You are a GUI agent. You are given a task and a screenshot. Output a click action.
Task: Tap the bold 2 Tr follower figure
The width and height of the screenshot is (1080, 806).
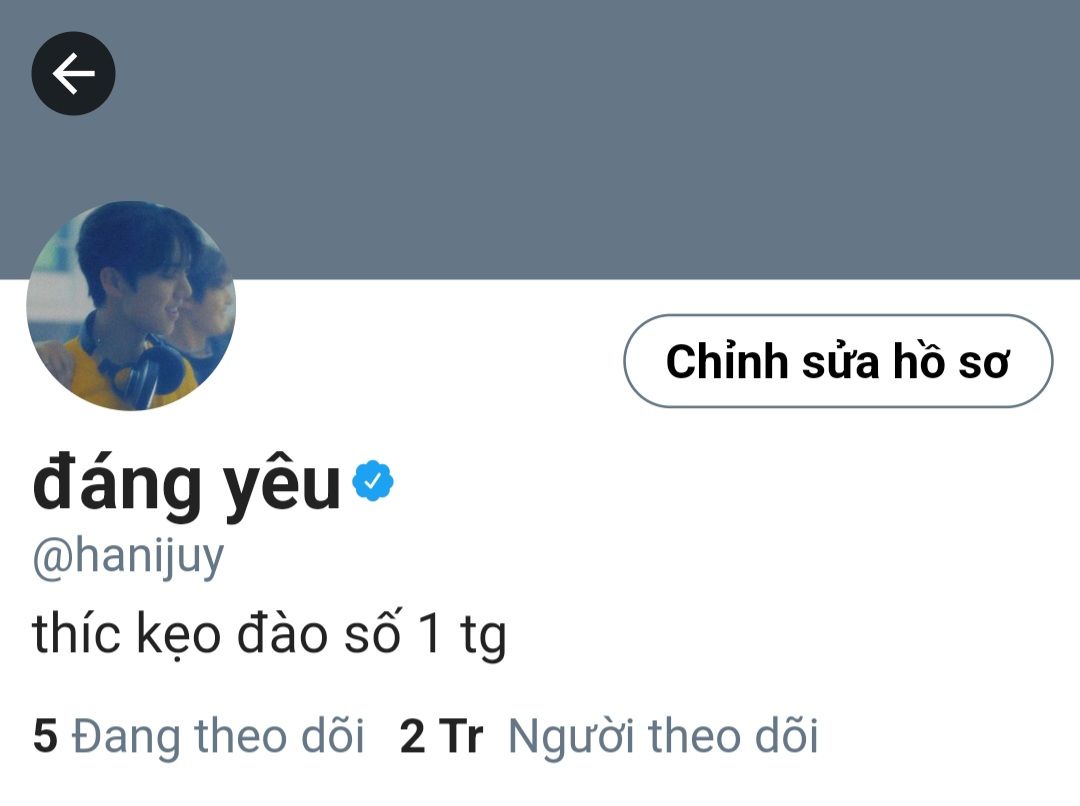coord(442,736)
